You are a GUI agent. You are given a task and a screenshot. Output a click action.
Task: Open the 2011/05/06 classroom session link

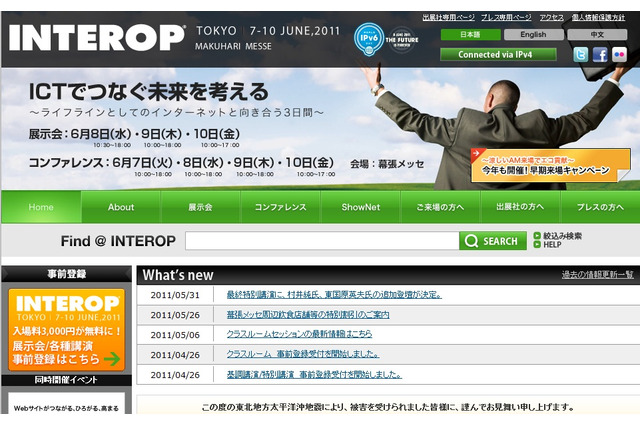[x=299, y=334]
